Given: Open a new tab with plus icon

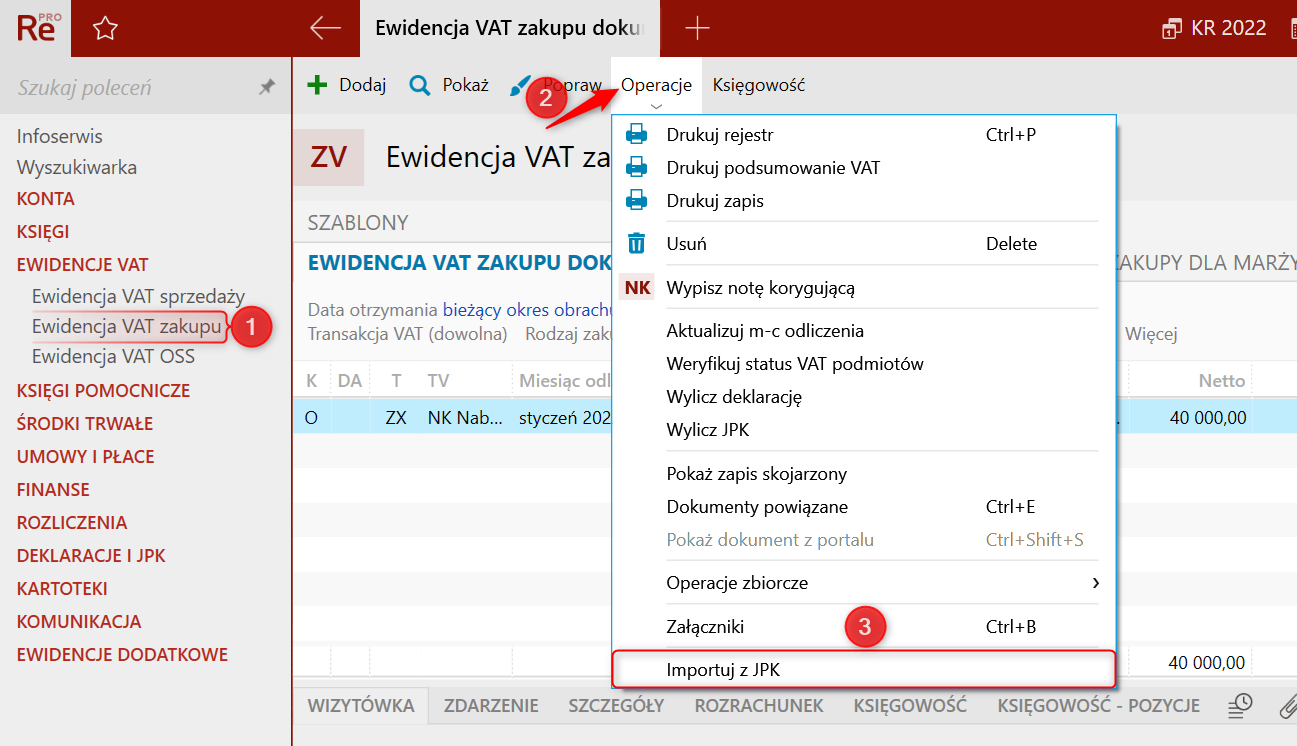Looking at the screenshot, I should (697, 28).
